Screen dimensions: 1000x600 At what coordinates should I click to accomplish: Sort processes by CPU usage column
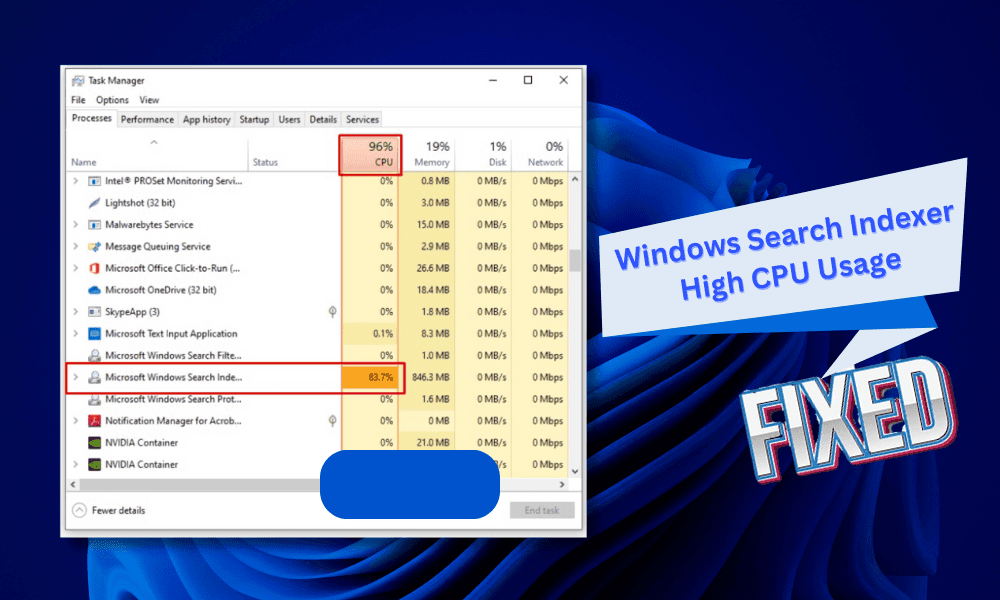(x=370, y=154)
